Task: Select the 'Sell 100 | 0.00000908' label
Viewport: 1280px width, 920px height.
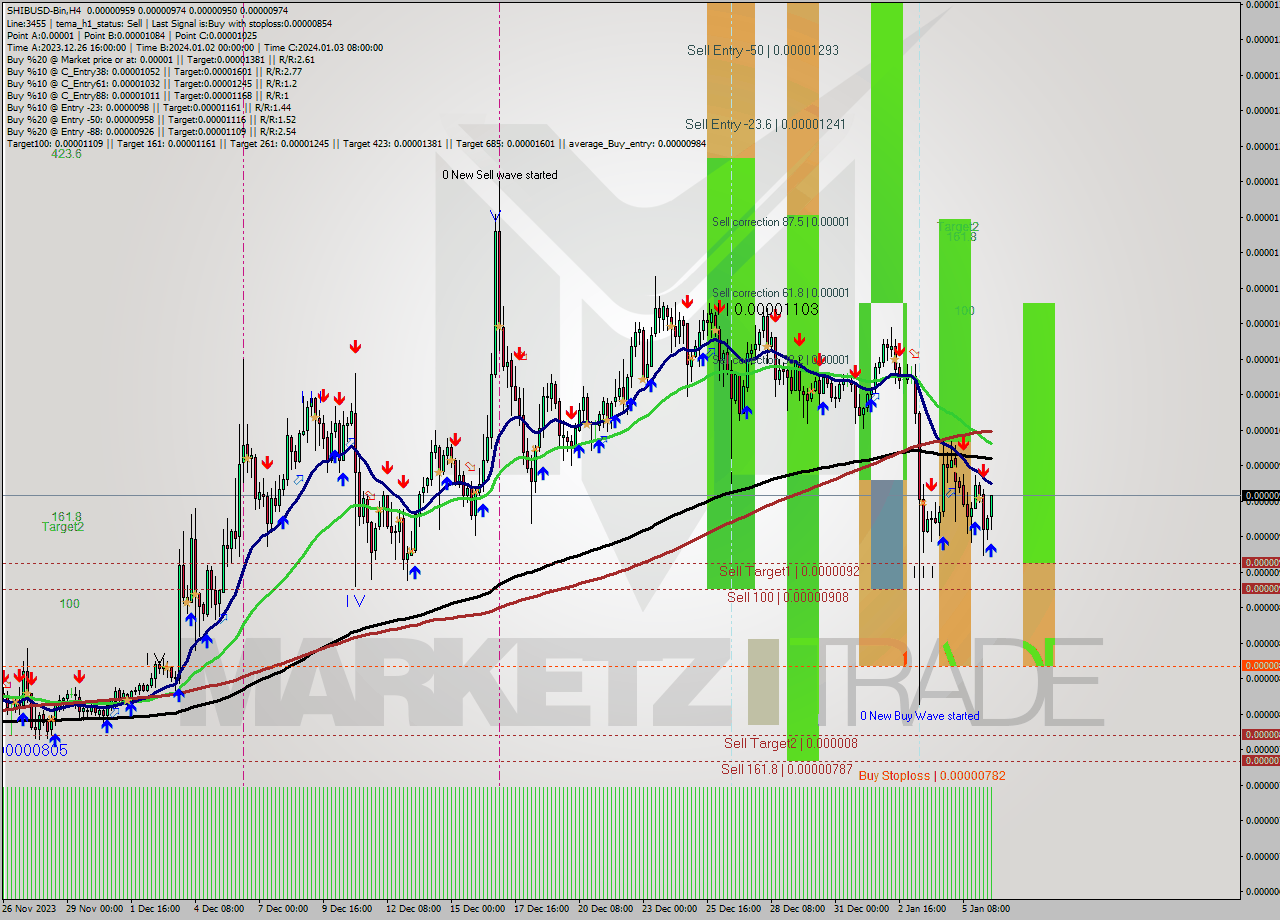Action: [788, 597]
